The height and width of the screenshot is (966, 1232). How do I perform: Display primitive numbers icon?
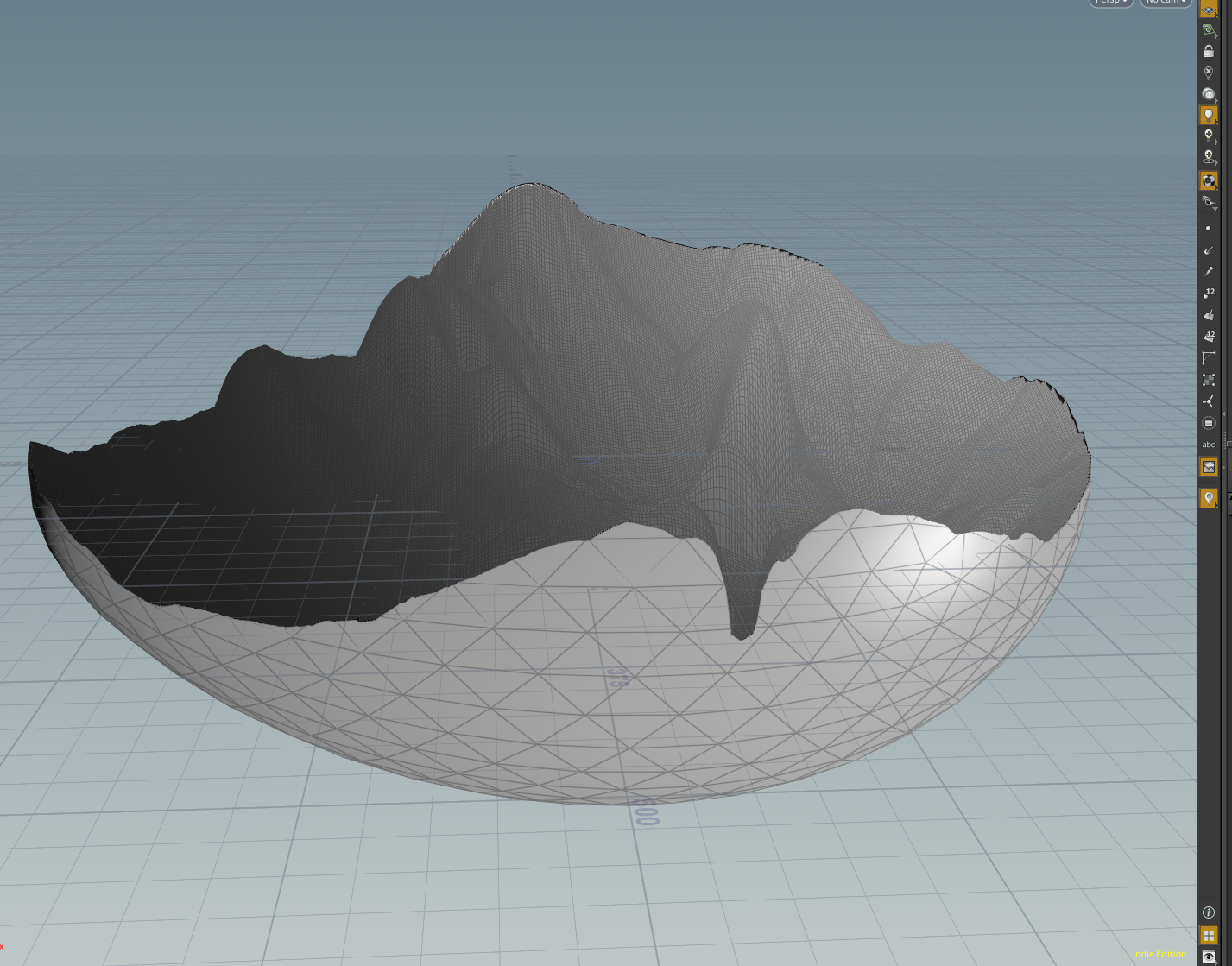pyautogui.click(x=1209, y=337)
